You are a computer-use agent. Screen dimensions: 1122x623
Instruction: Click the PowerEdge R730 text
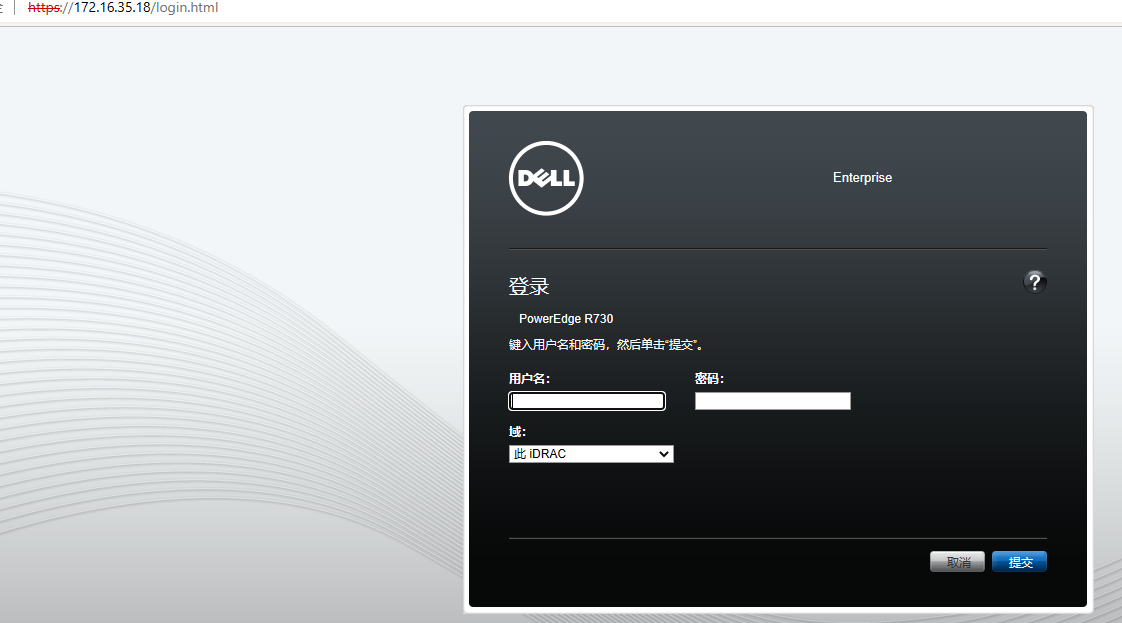pos(566,319)
